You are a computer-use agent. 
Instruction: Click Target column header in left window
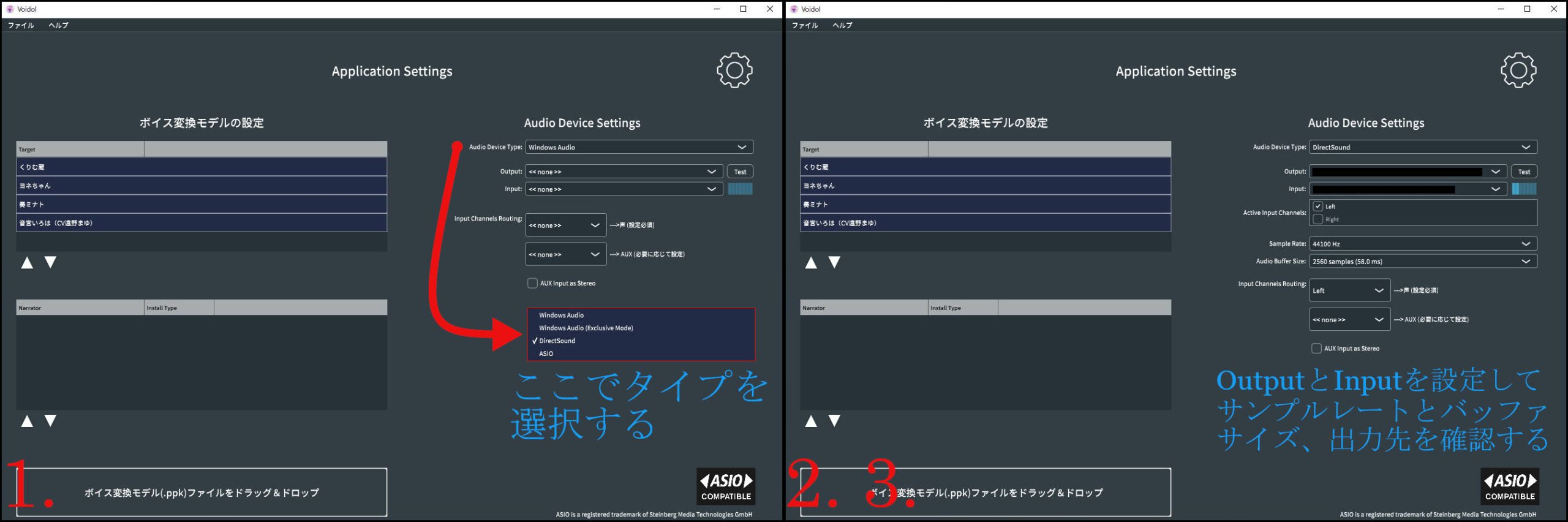click(x=80, y=149)
